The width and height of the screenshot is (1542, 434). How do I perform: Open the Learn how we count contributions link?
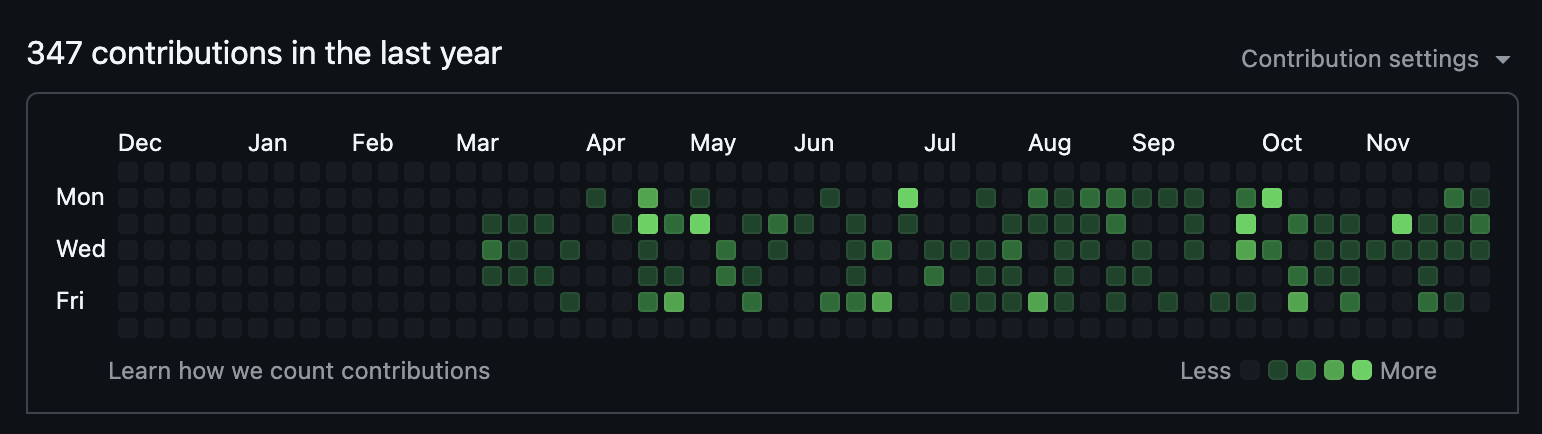pyautogui.click(x=299, y=371)
